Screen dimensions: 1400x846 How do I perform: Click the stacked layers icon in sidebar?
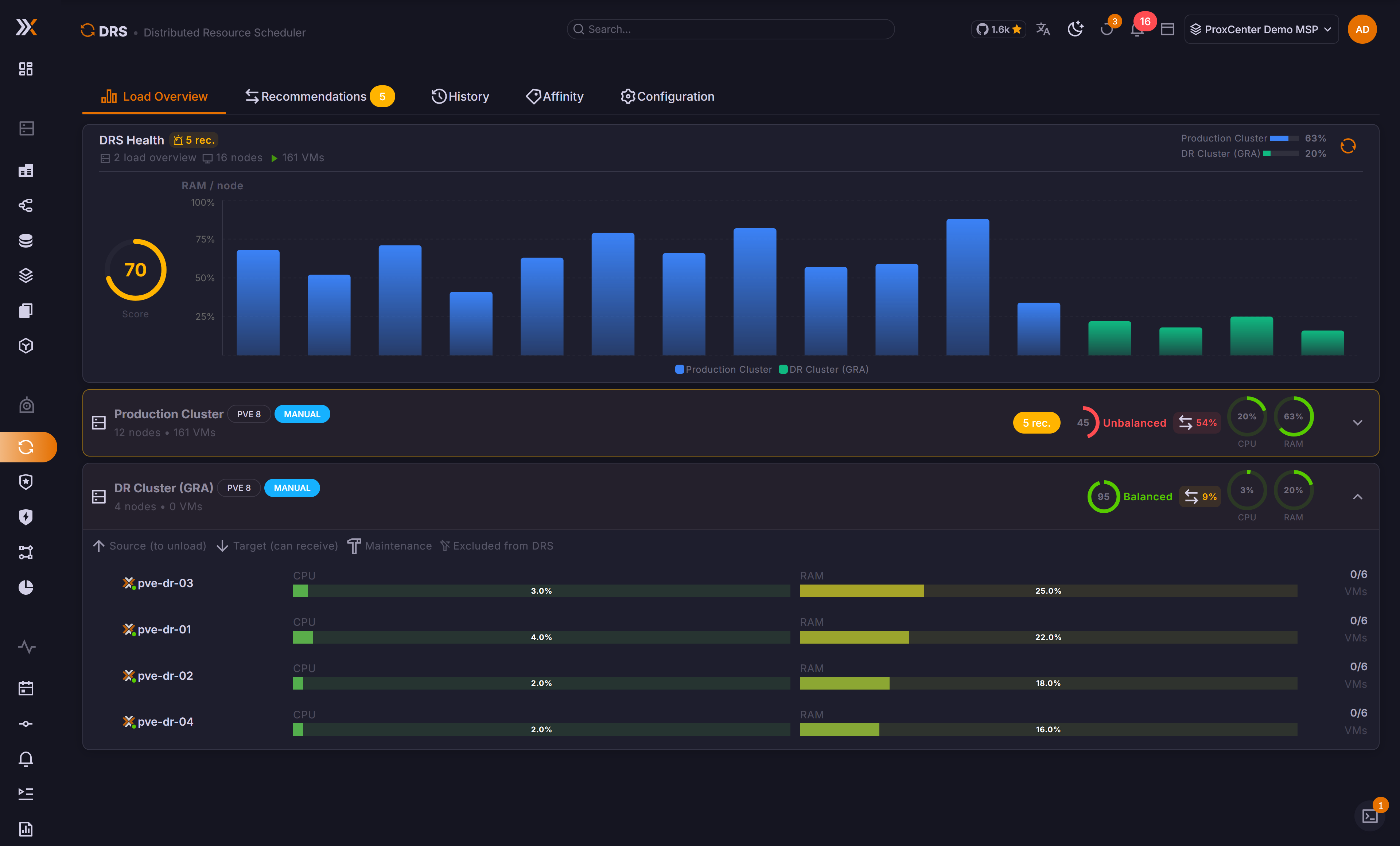coord(26,276)
